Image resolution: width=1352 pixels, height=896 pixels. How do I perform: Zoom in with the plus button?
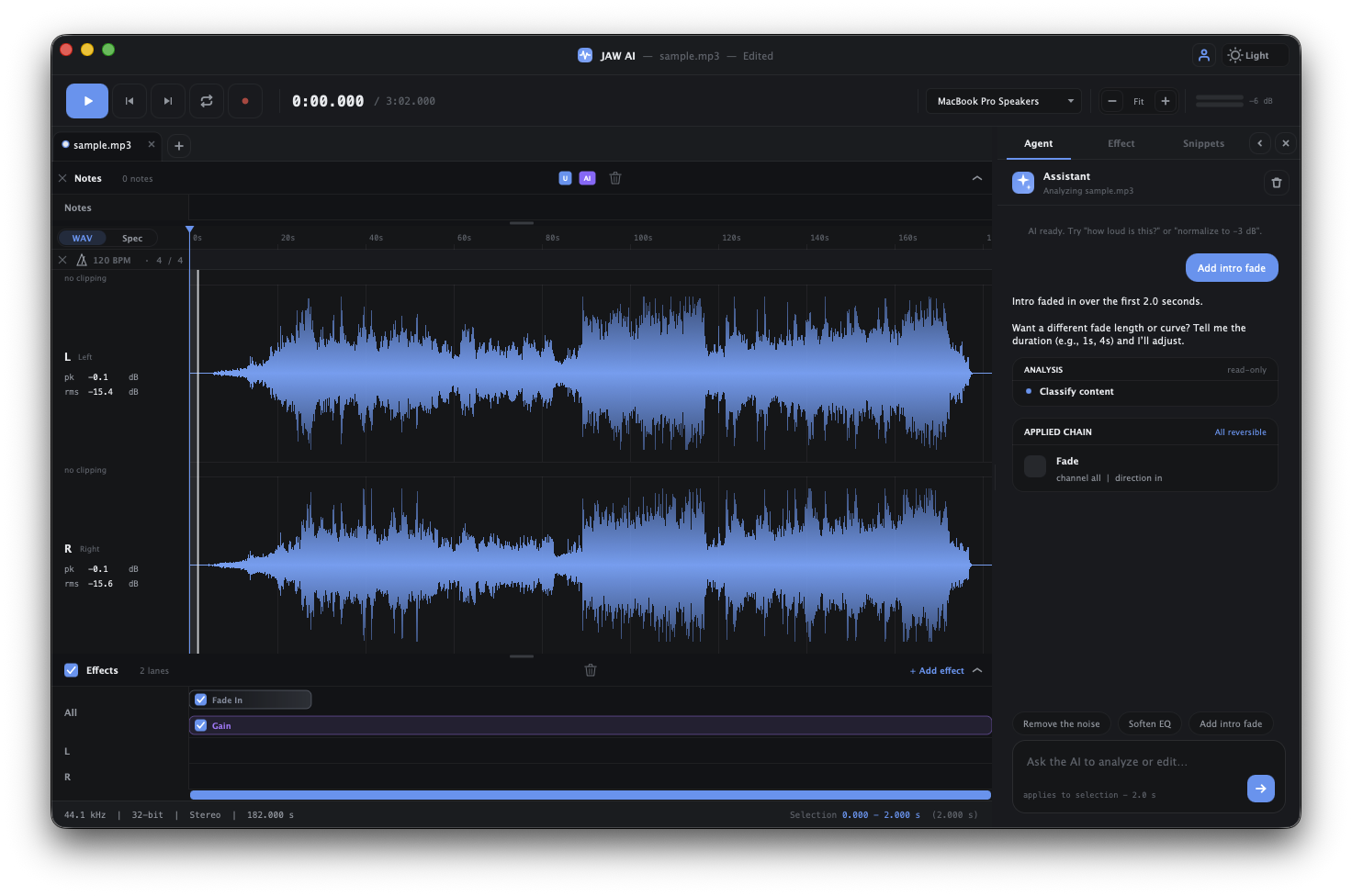(x=1166, y=101)
